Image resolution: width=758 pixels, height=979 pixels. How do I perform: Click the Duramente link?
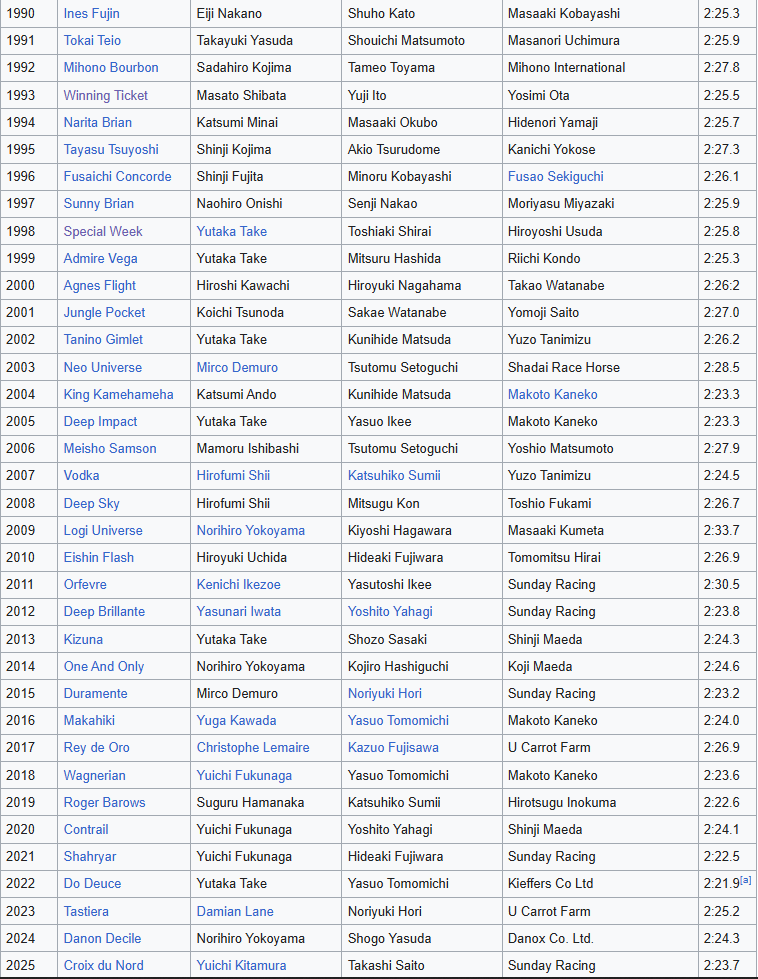coord(96,693)
